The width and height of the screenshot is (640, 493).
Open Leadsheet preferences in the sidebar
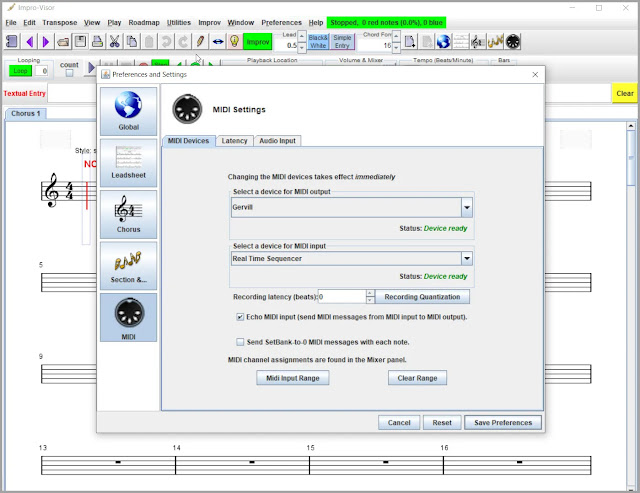[x=129, y=163]
